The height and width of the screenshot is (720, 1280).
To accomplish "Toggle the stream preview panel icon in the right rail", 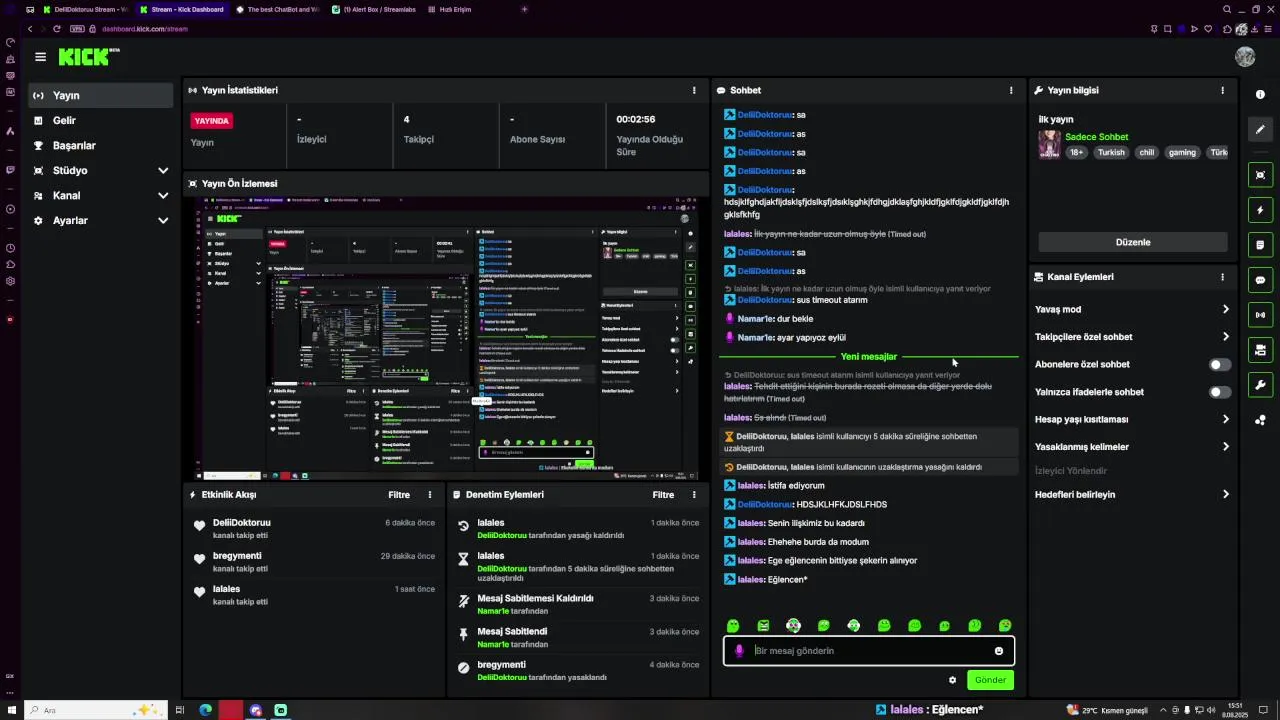I will [x=1260, y=175].
